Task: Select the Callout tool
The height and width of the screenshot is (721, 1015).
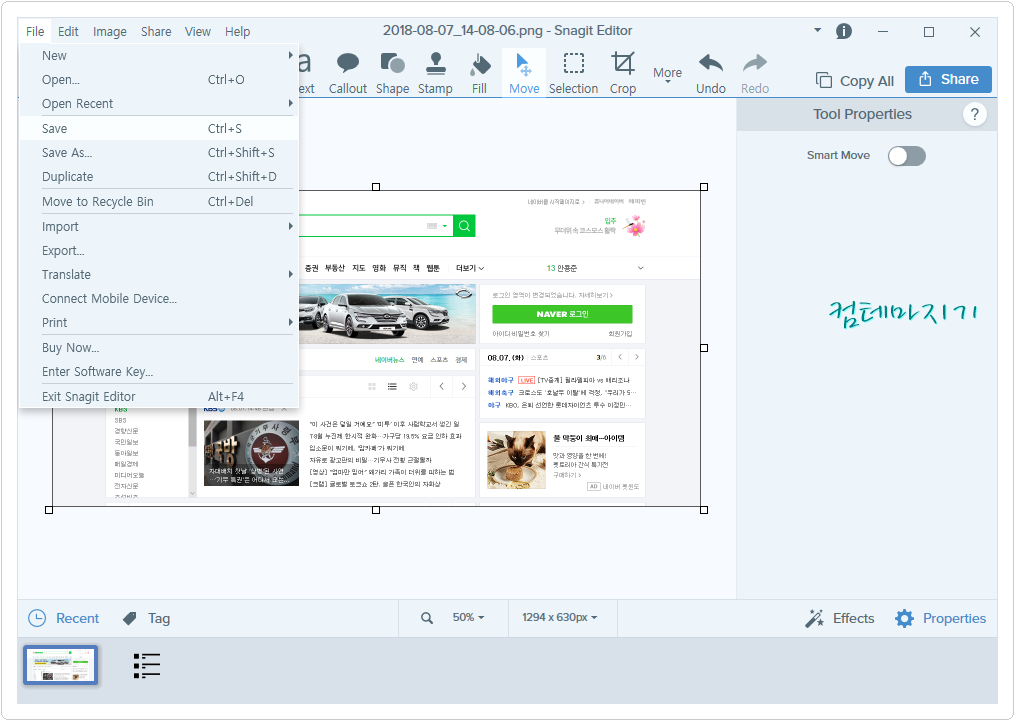Action: click(x=348, y=73)
